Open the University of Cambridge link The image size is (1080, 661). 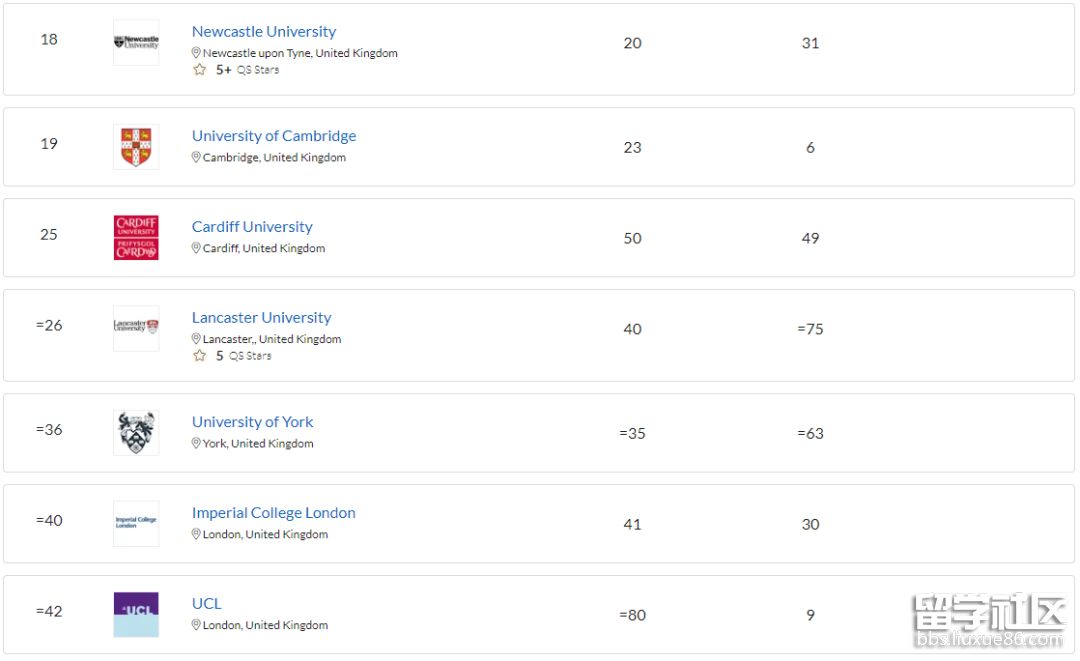tap(274, 136)
